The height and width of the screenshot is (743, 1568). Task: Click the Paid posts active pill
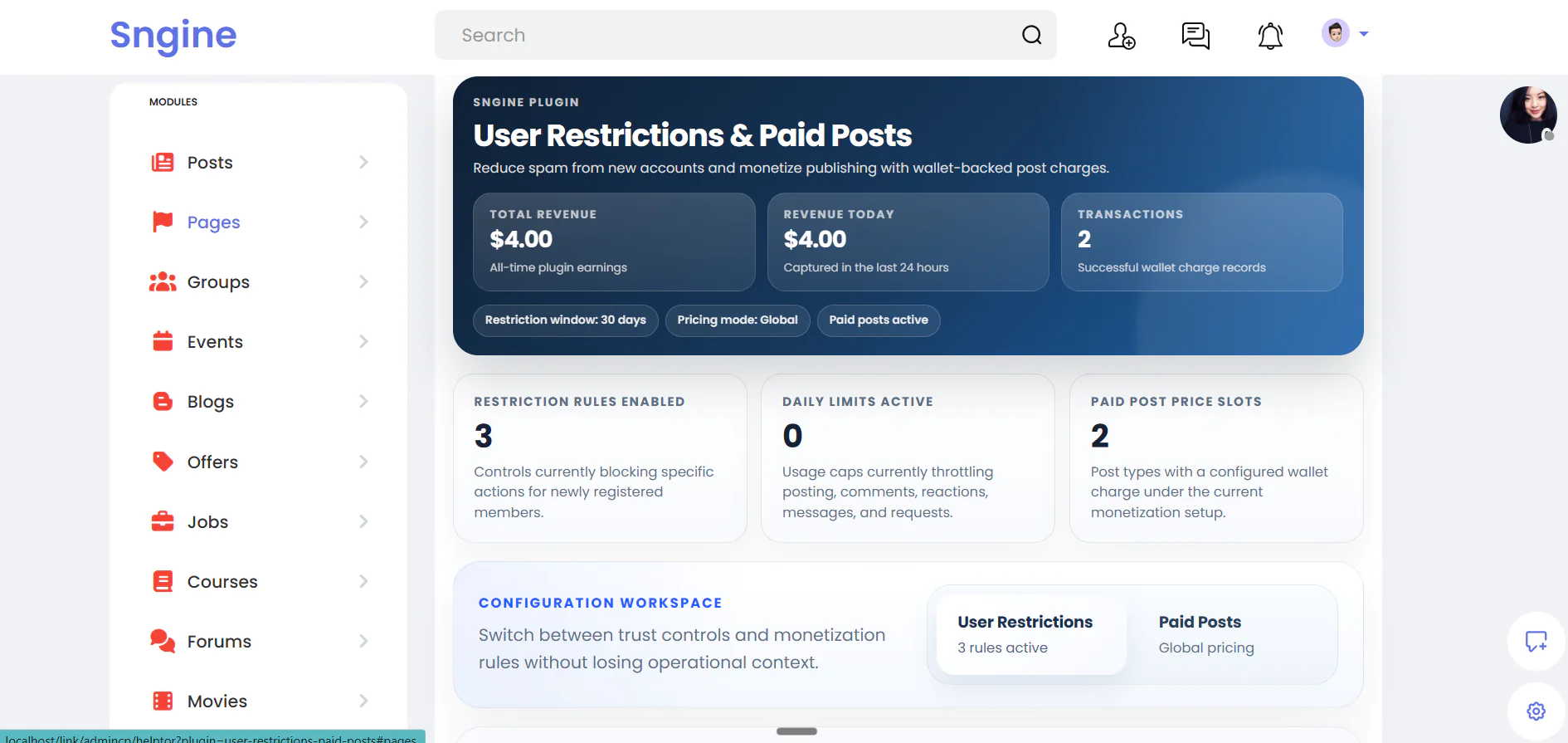pyautogui.click(x=879, y=320)
